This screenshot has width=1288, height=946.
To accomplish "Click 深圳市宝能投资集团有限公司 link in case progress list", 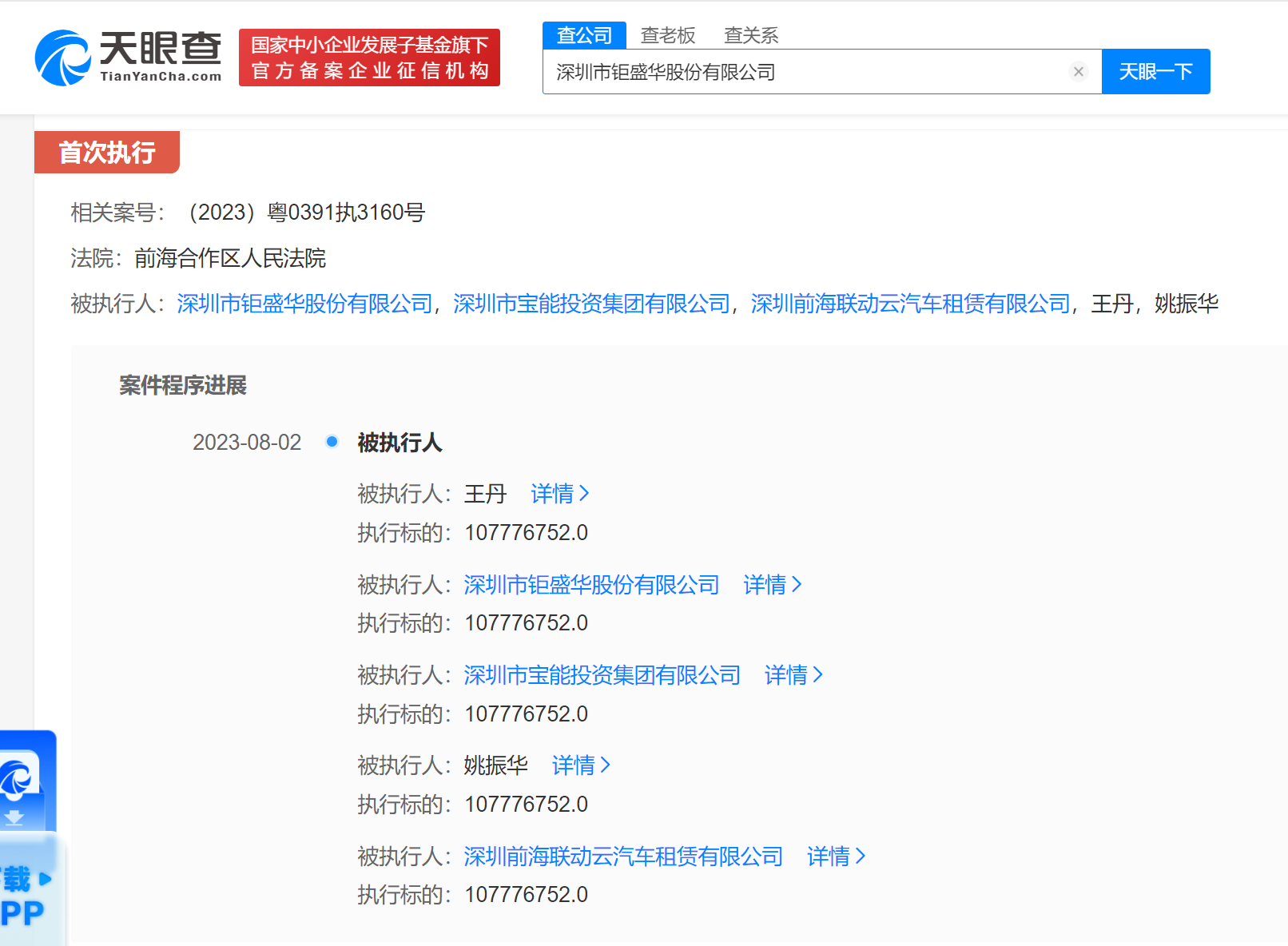I will point(602,675).
